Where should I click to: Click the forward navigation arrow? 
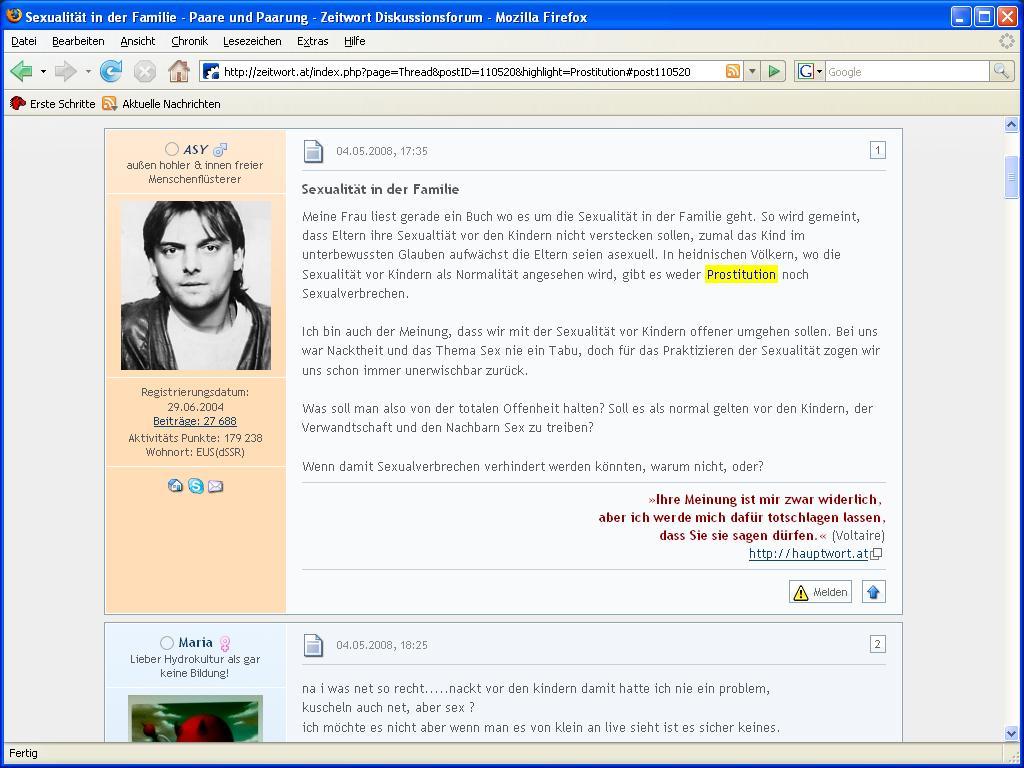click(65, 71)
